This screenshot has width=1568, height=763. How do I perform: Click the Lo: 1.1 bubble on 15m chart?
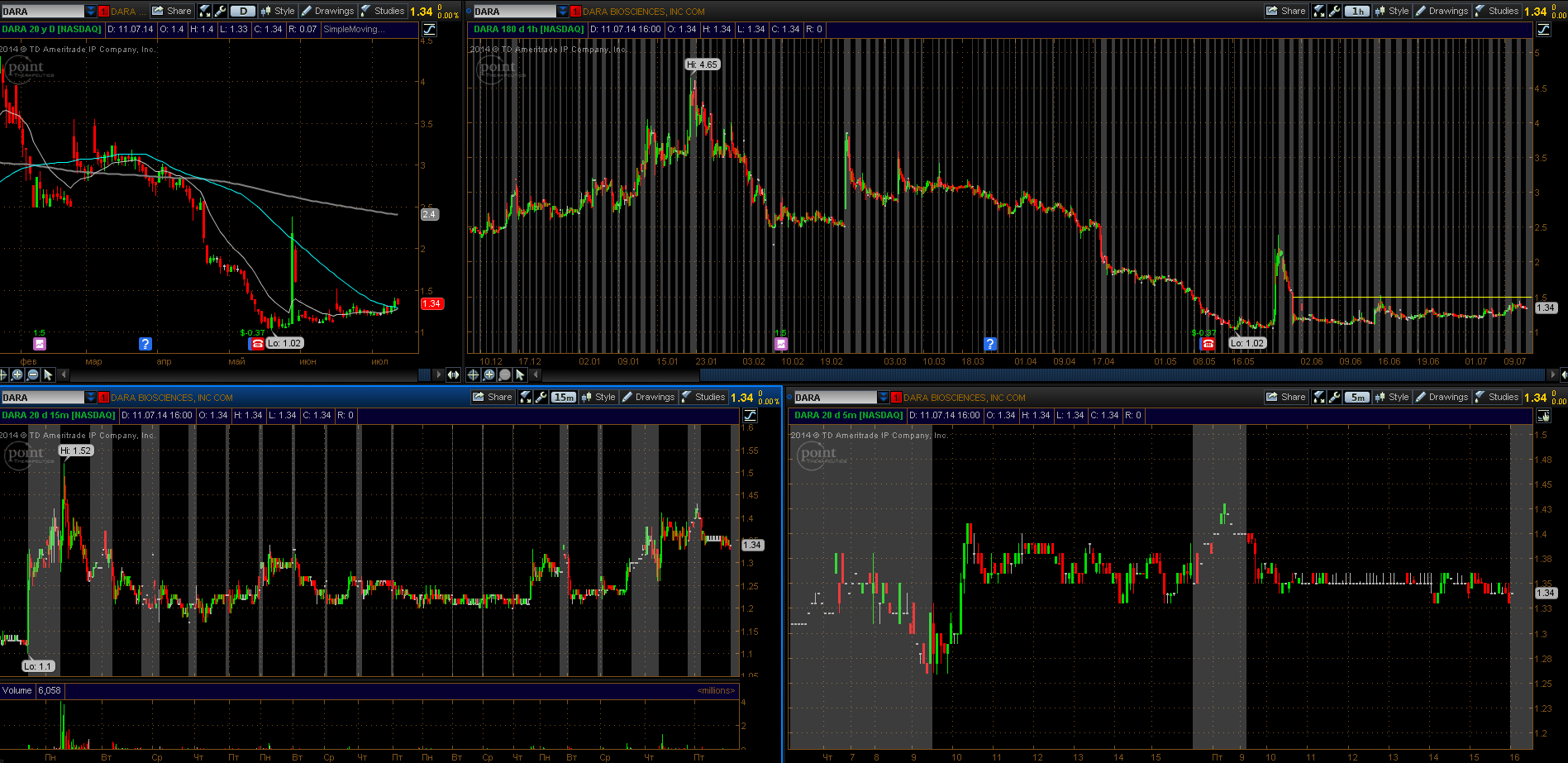pyautogui.click(x=38, y=665)
